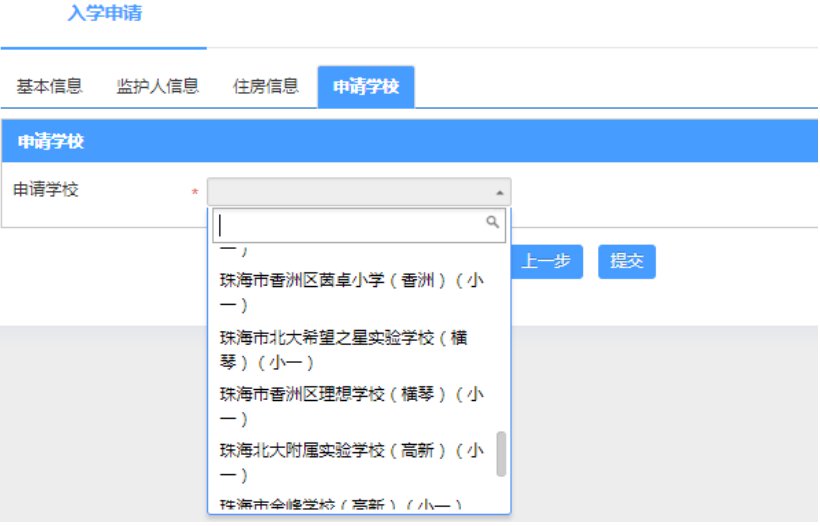This screenshot has width=820, height=526.
Task: Click the search magnifier icon in dropdown
Action: point(492,222)
